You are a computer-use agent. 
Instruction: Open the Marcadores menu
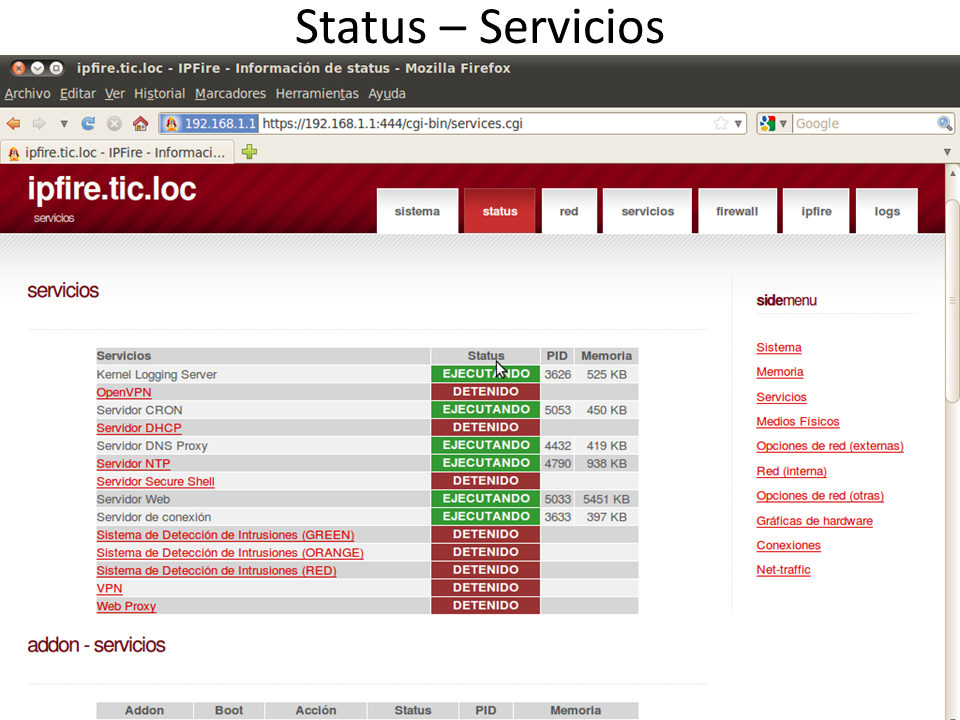(x=230, y=93)
